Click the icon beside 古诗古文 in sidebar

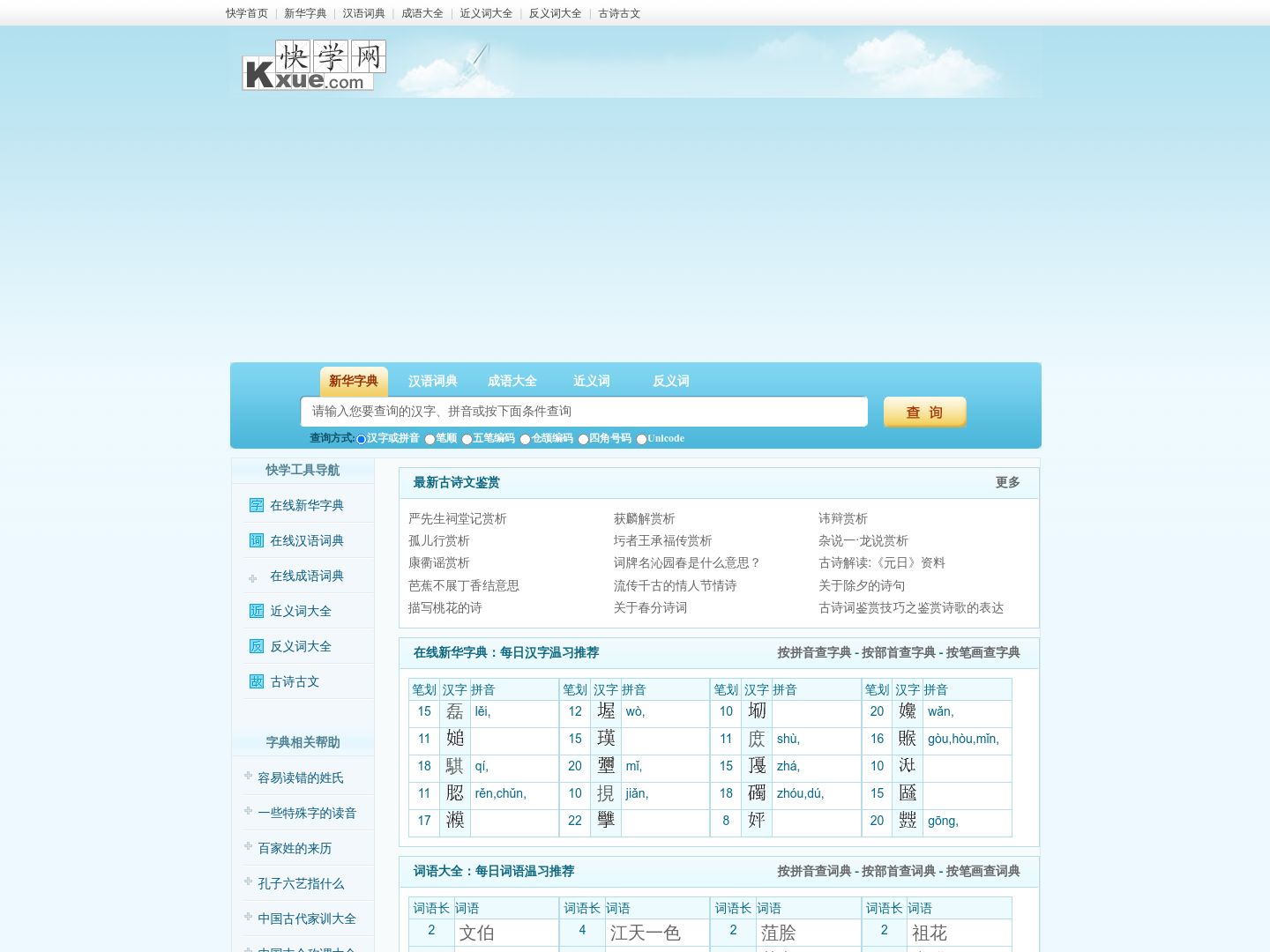(x=257, y=681)
